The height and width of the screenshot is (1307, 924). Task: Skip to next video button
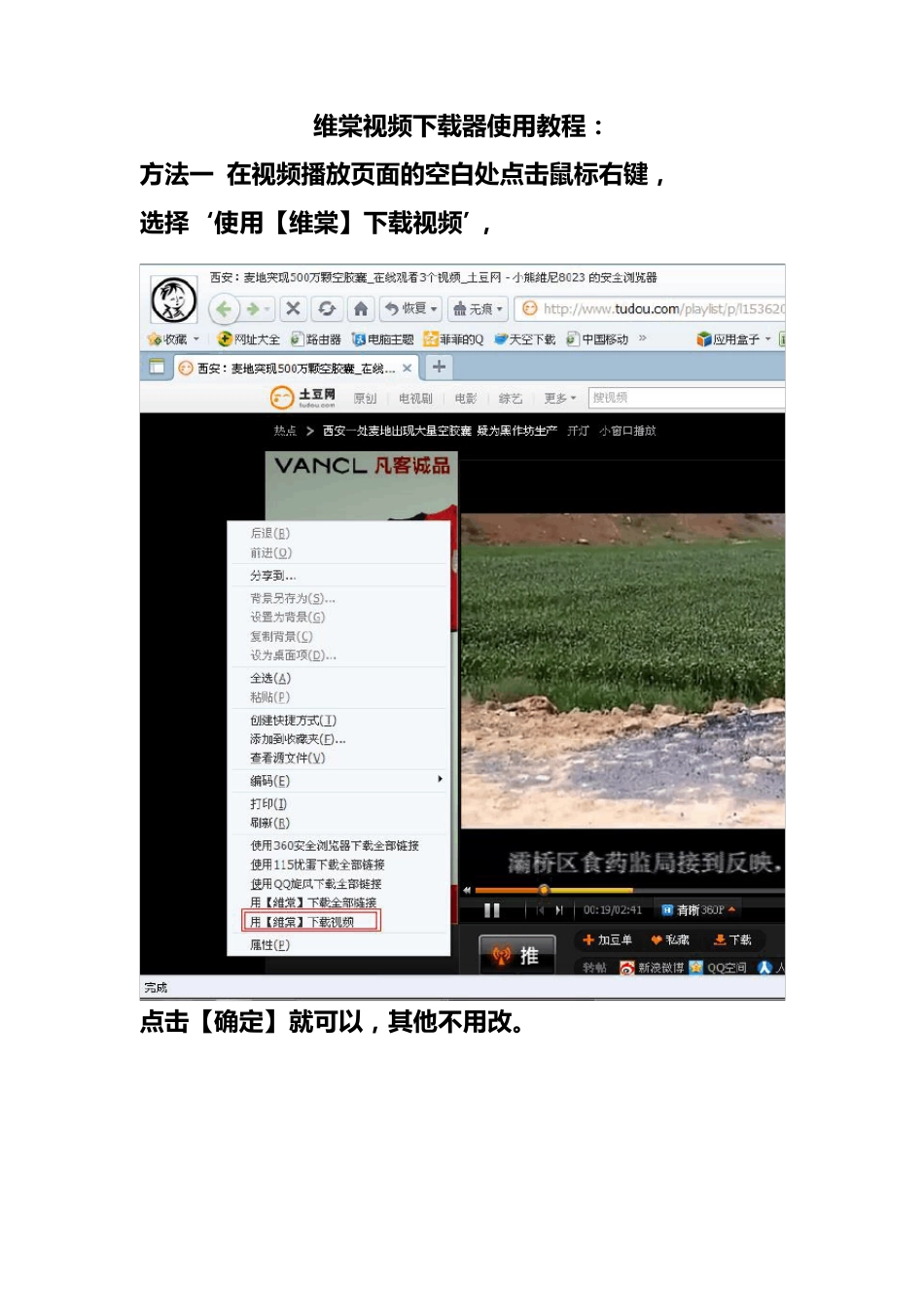point(559,910)
